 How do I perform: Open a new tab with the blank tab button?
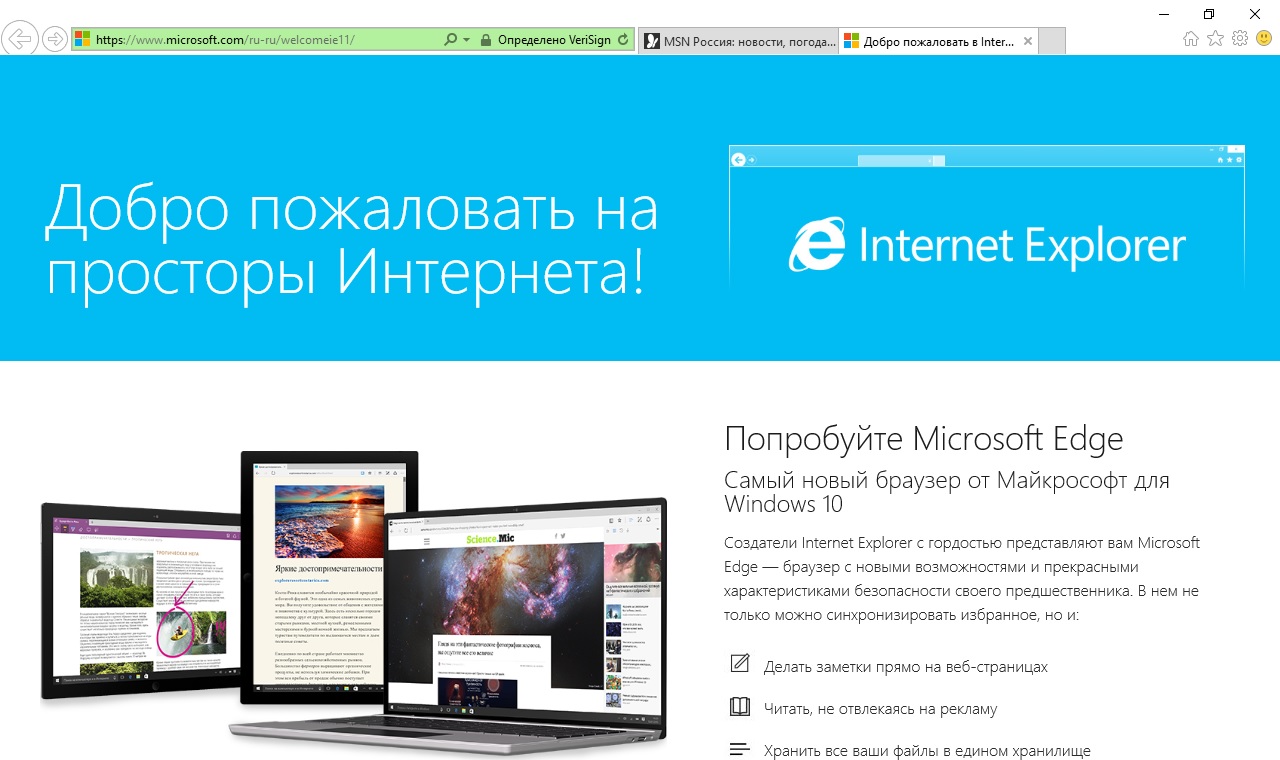[1052, 41]
